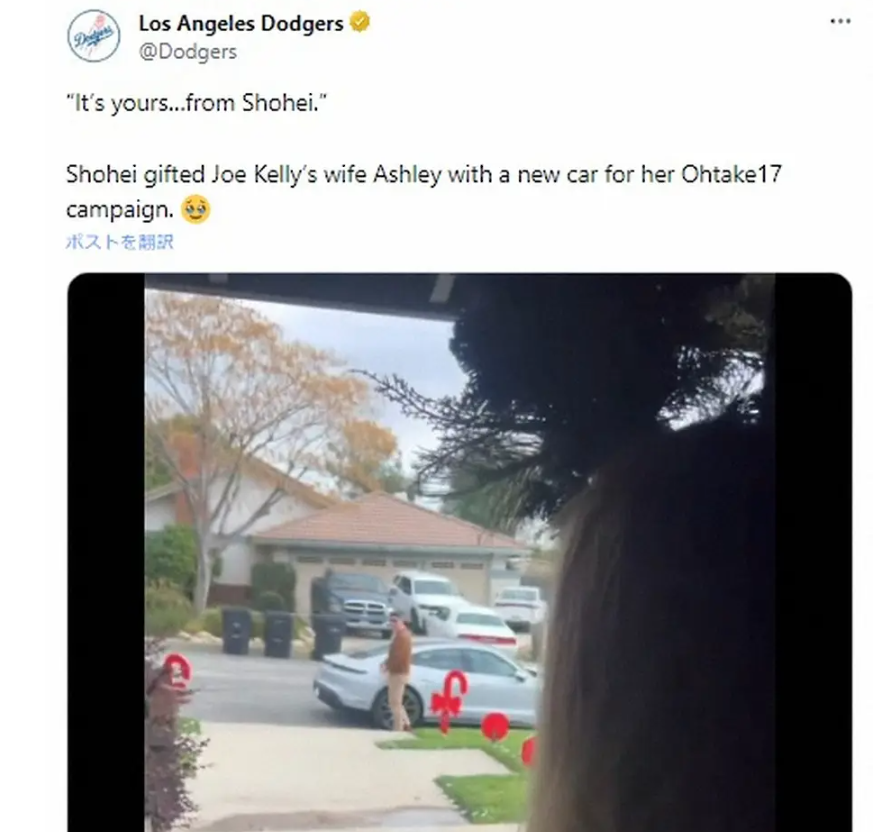Click the trash bins by the curb
Viewport: 886px width, 832px height.
(x=283, y=634)
